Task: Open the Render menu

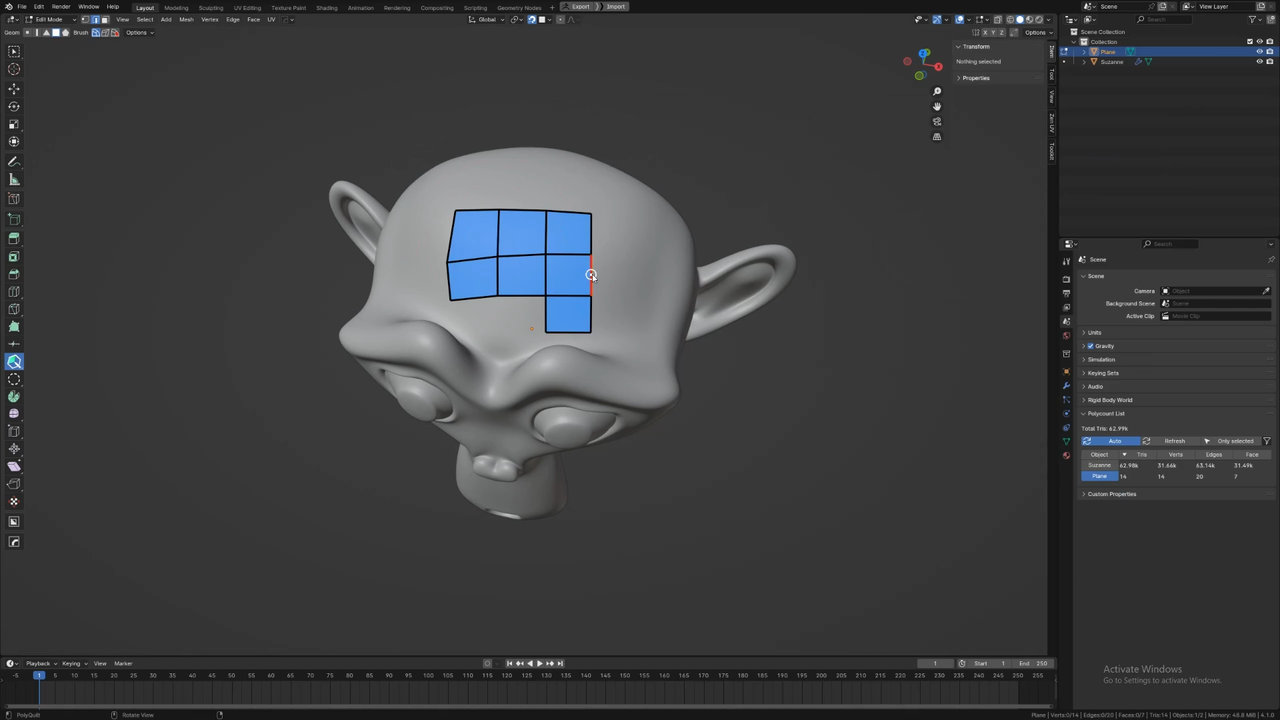Action: pos(61,7)
